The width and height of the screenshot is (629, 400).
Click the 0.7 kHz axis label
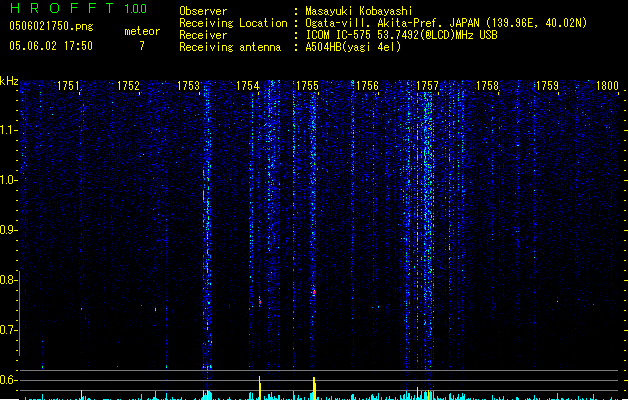8,330
